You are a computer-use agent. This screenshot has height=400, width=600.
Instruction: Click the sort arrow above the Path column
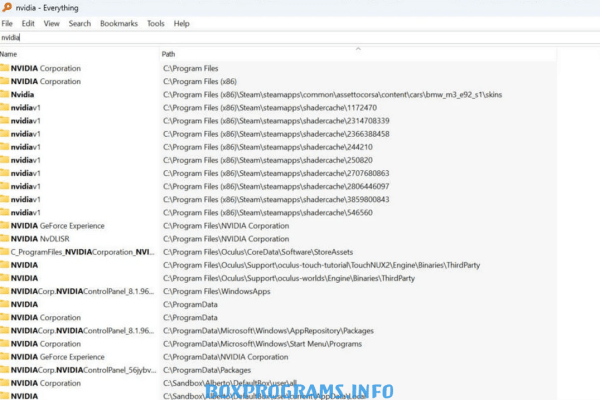(x=358, y=49)
